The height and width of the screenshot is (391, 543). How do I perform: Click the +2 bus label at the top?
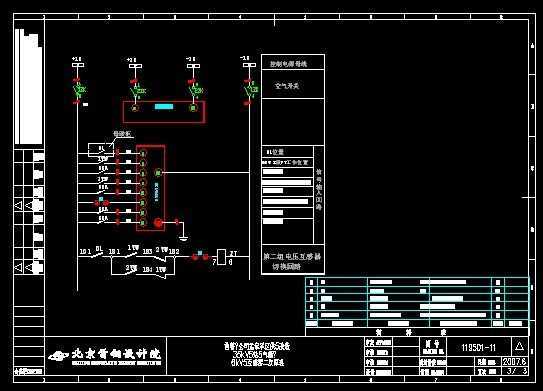(x=132, y=60)
